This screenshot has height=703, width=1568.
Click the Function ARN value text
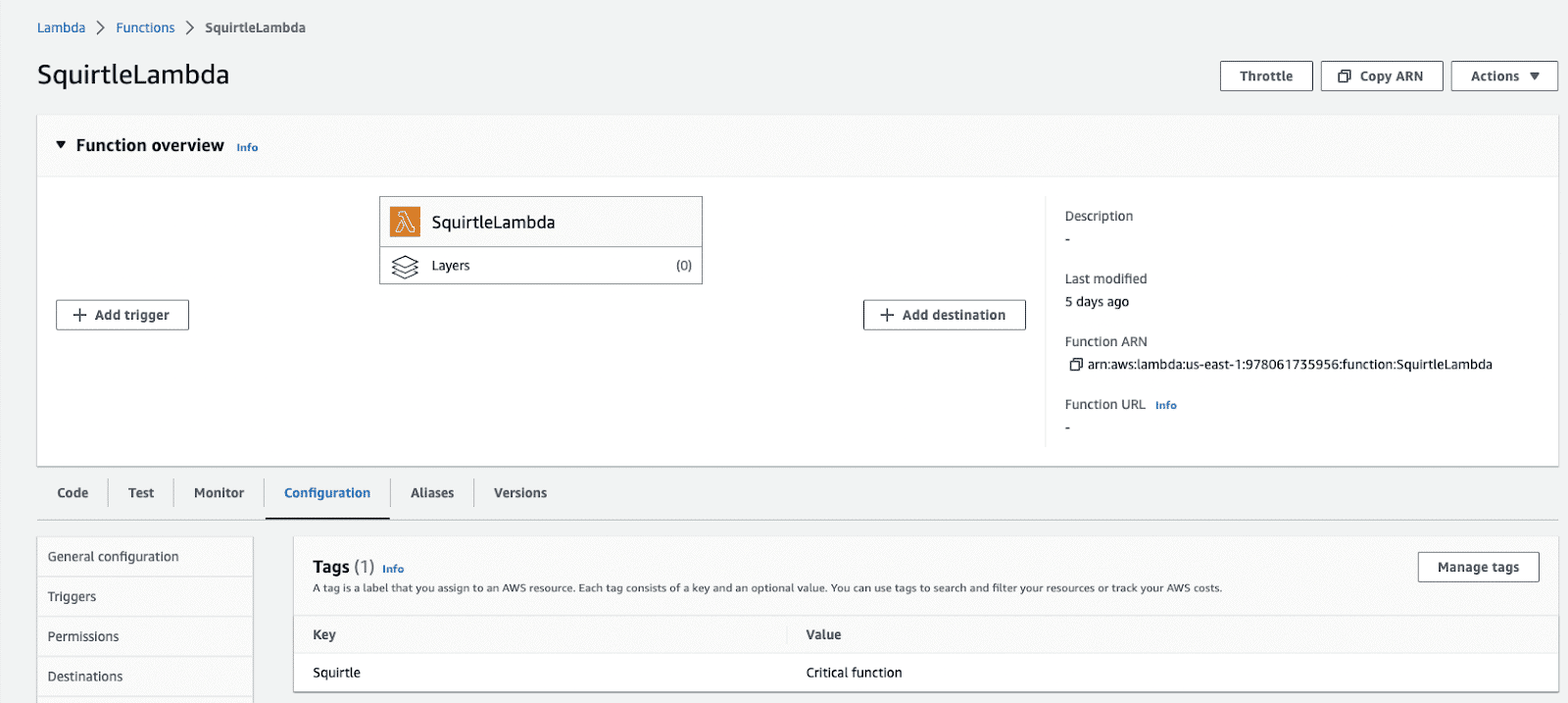[1290, 365]
